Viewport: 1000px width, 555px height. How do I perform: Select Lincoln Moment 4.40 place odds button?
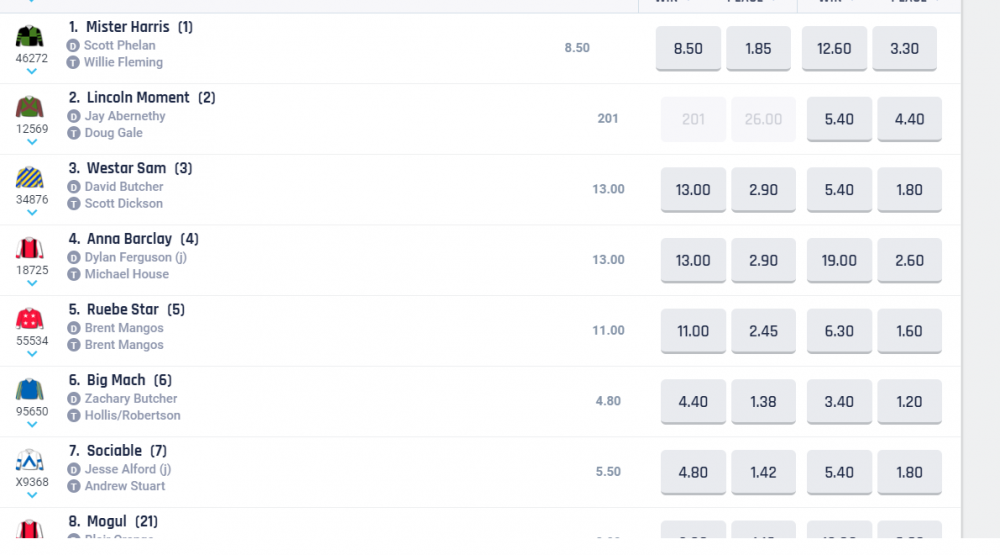tap(909, 119)
